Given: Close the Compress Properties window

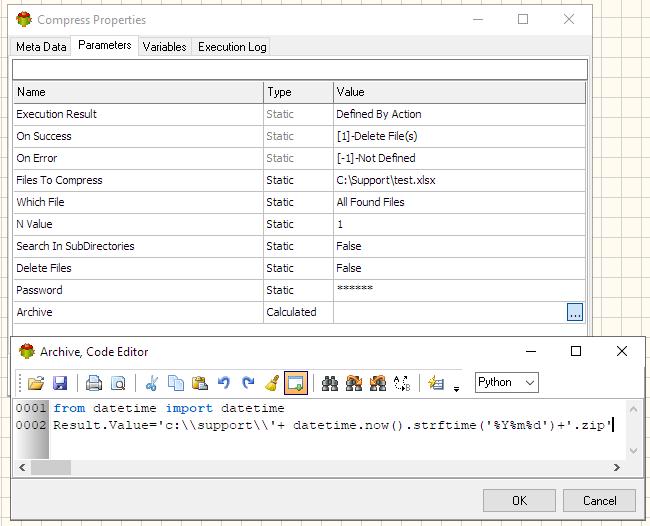Looking at the screenshot, I should coord(569,19).
